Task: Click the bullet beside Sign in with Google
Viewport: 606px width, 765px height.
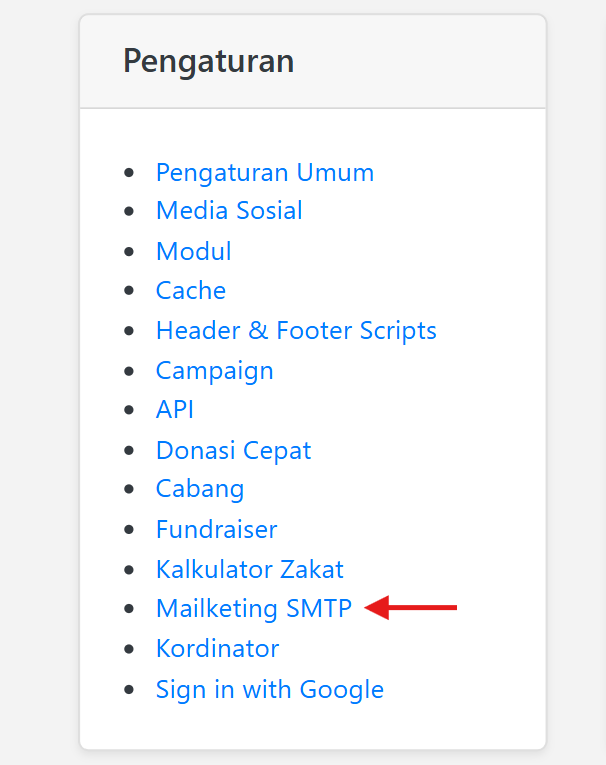Action: coord(128,690)
